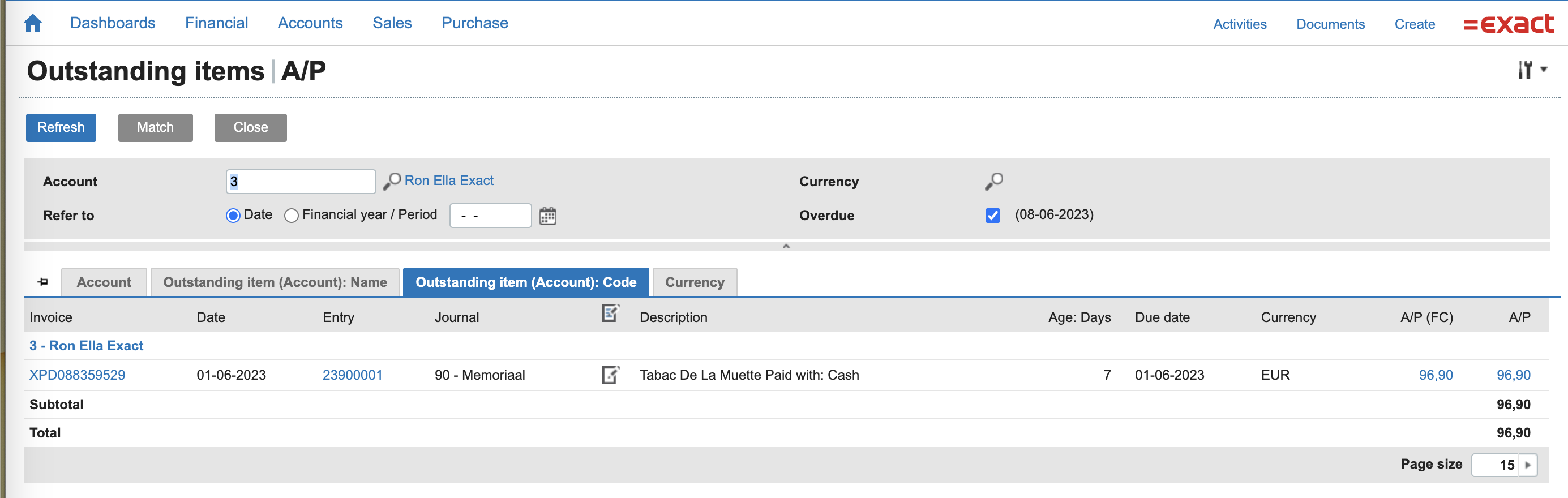
Task: Click the pin icon left of tabs
Action: tap(42, 282)
